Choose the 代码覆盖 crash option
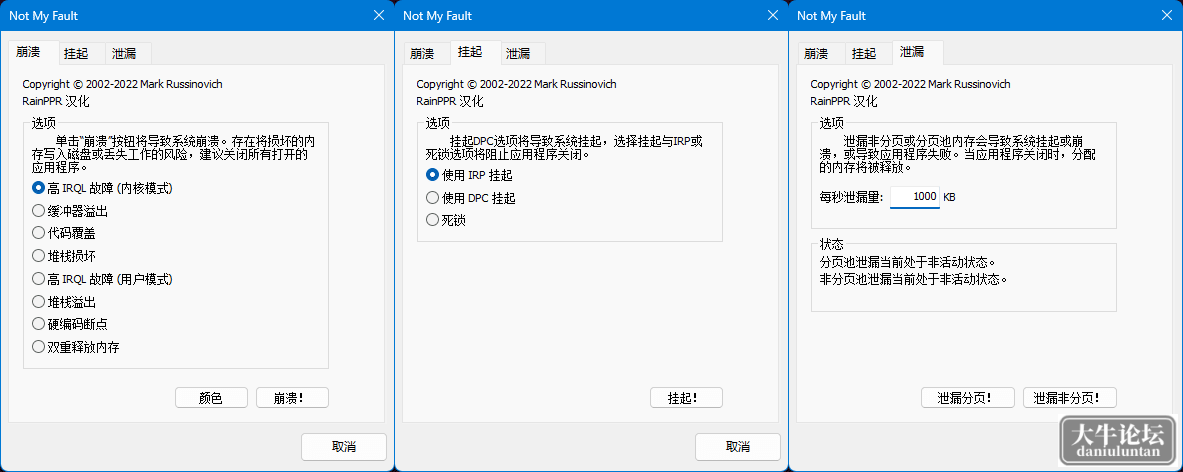The image size is (1183, 472). point(64,234)
